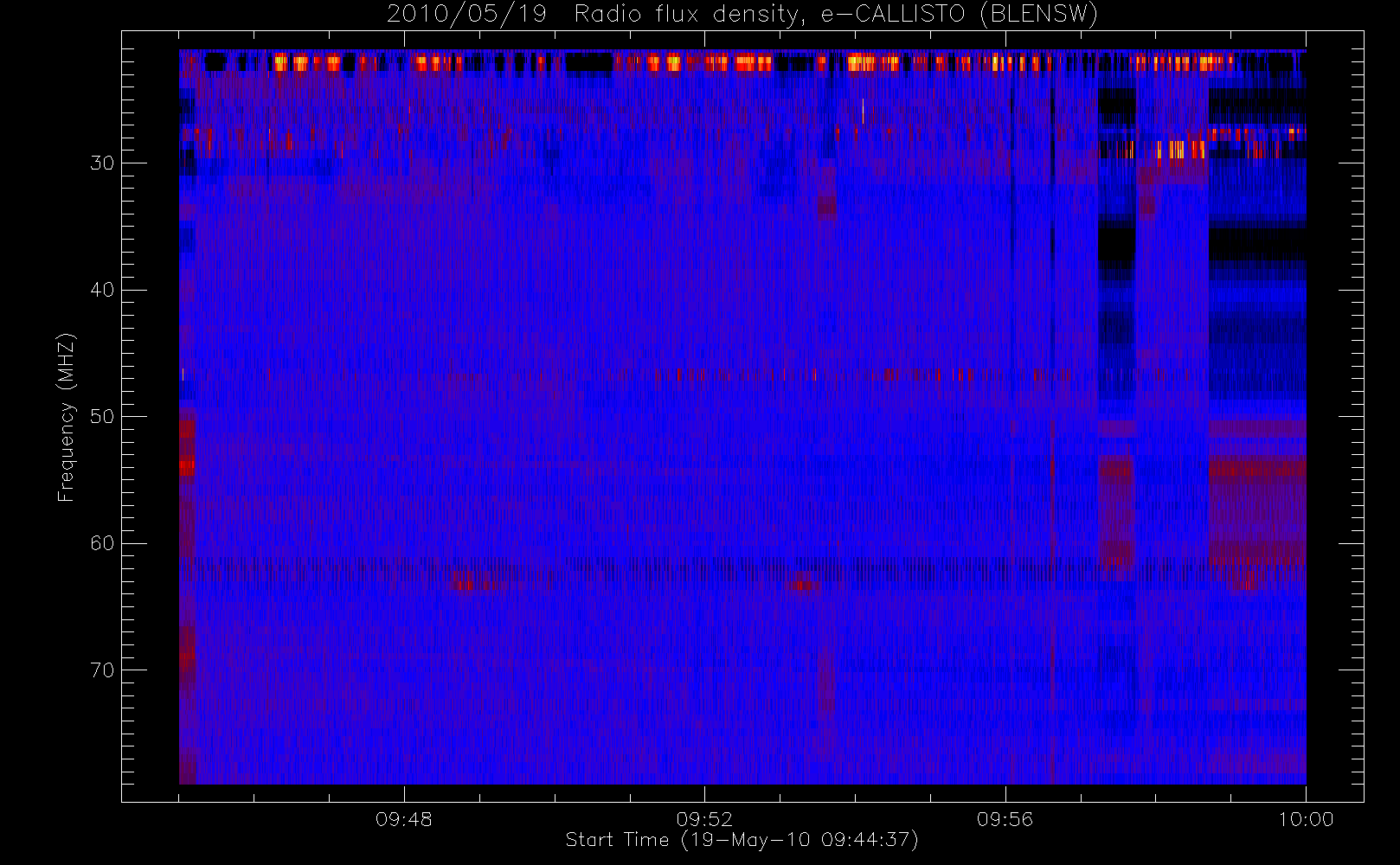Click the 40 MHz frequency tick label
The image size is (1400, 865).
tap(102, 290)
